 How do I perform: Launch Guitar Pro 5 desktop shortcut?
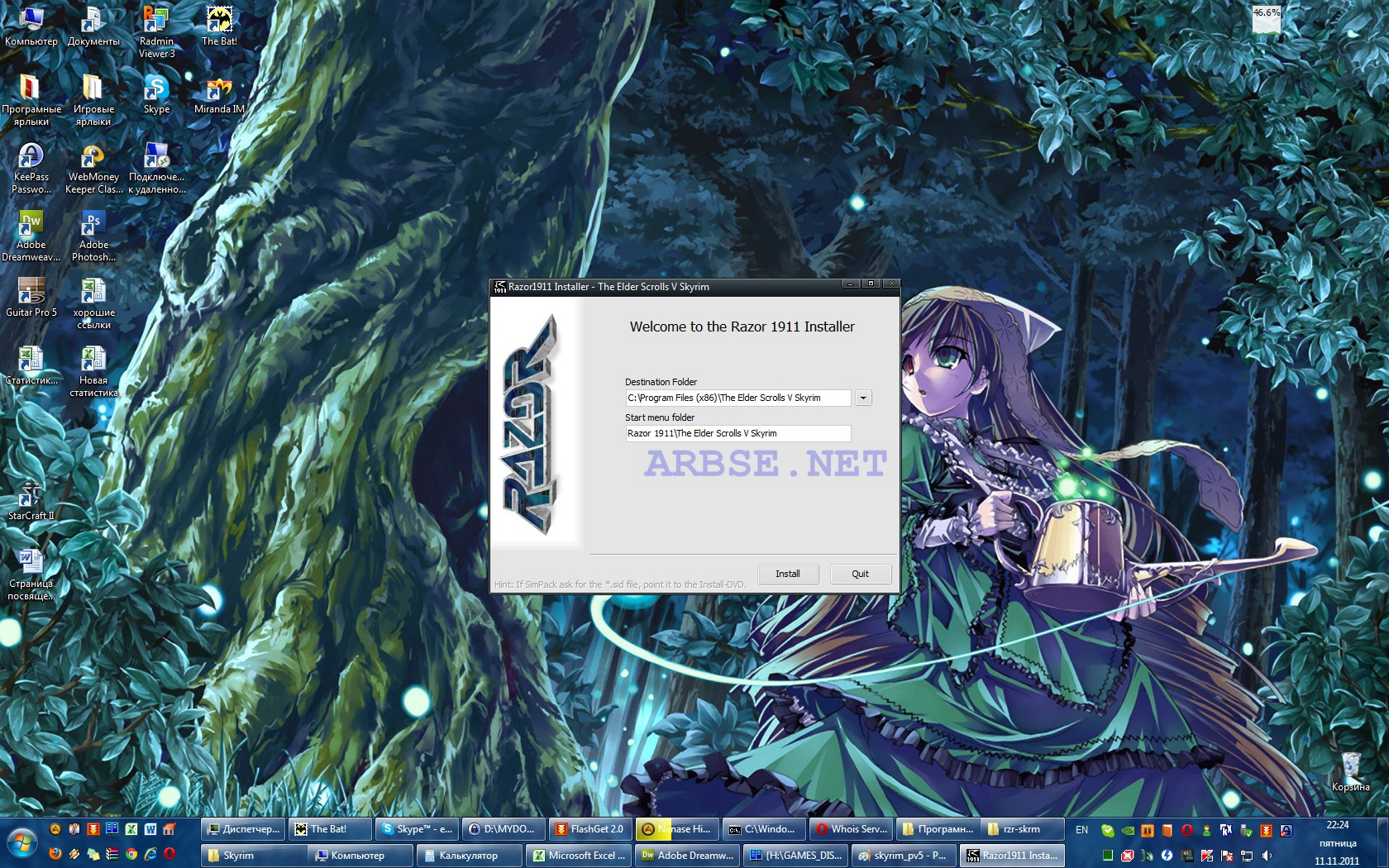[x=31, y=298]
